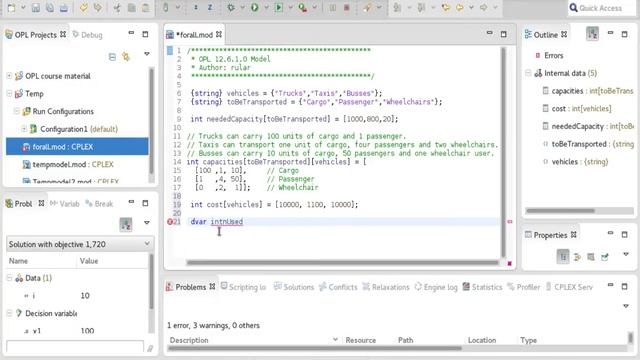This screenshot has height=360, width=640.
Task: Switch to Statistics tab
Action: [x=482, y=287]
